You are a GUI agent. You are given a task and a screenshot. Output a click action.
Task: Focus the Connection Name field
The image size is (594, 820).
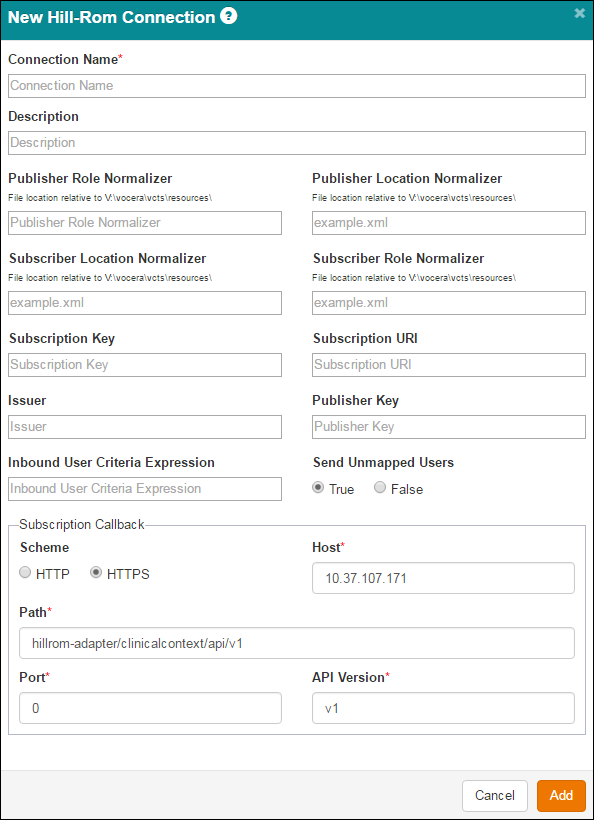point(296,86)
